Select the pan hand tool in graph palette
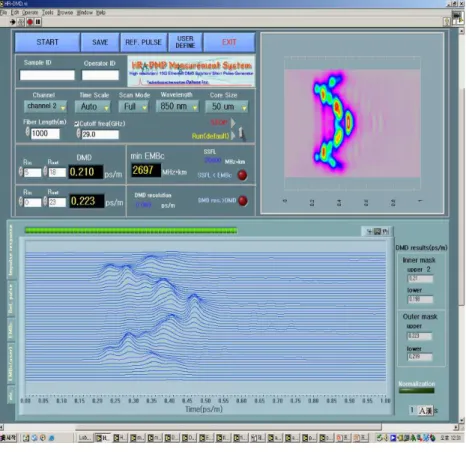Image resolution: width=466 pixels, height=452 pixels. [385, 231]
